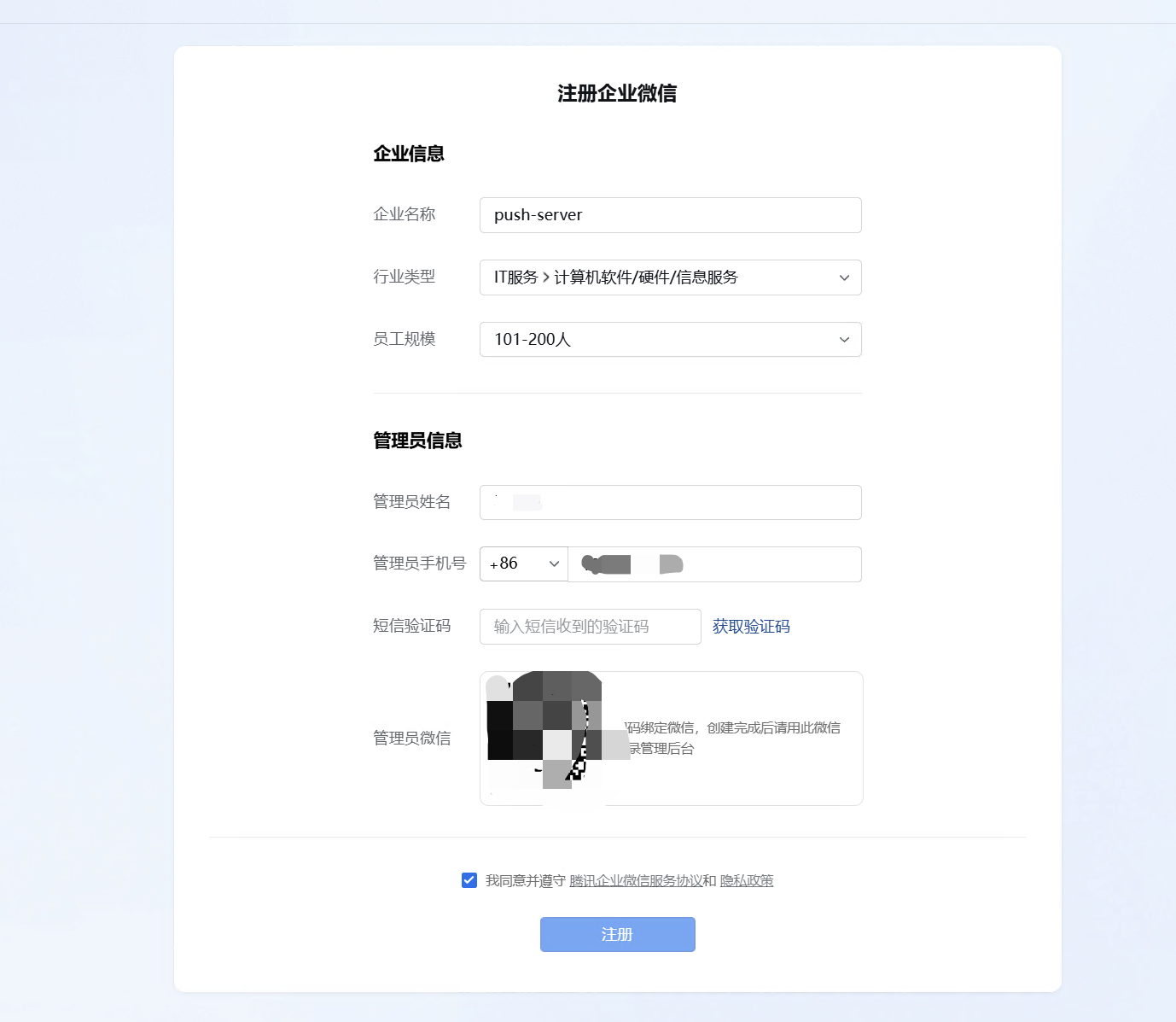The image size is (1176, 1022).
Task: Focus the 管理员姓名 name field
Action: coord(670,502)
